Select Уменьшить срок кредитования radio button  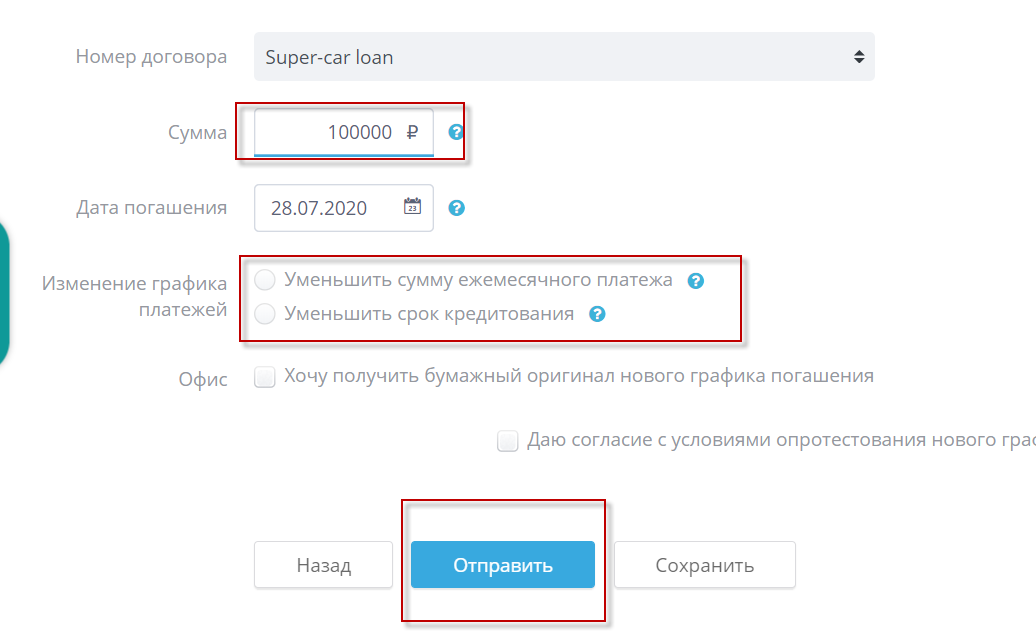pyautogui.click(x=265, y=314)
